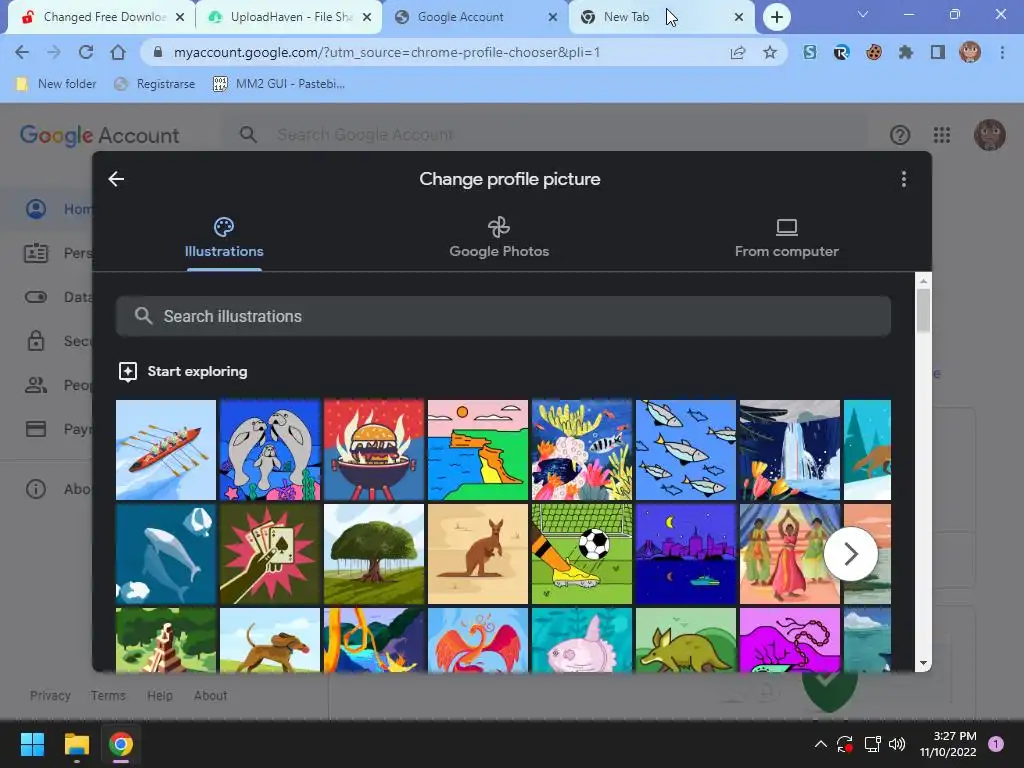Screen dimensions: 1024x768
Task: Click the share page icon in address bar
Action: coord(738,52)
